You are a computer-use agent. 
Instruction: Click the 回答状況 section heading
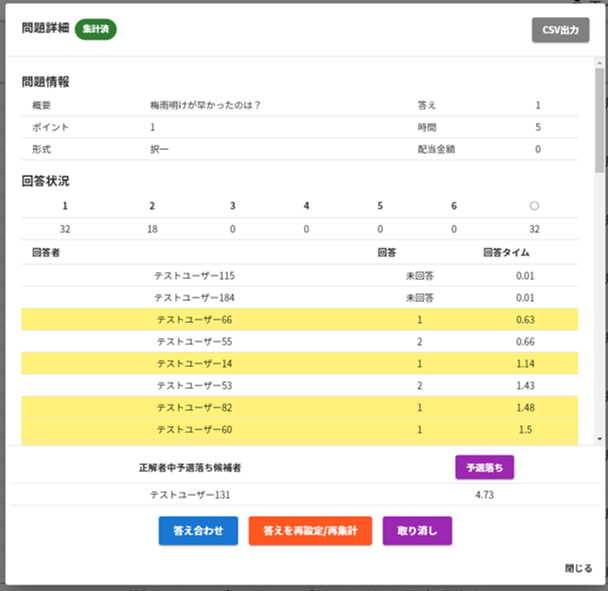(x=45, y=181)
